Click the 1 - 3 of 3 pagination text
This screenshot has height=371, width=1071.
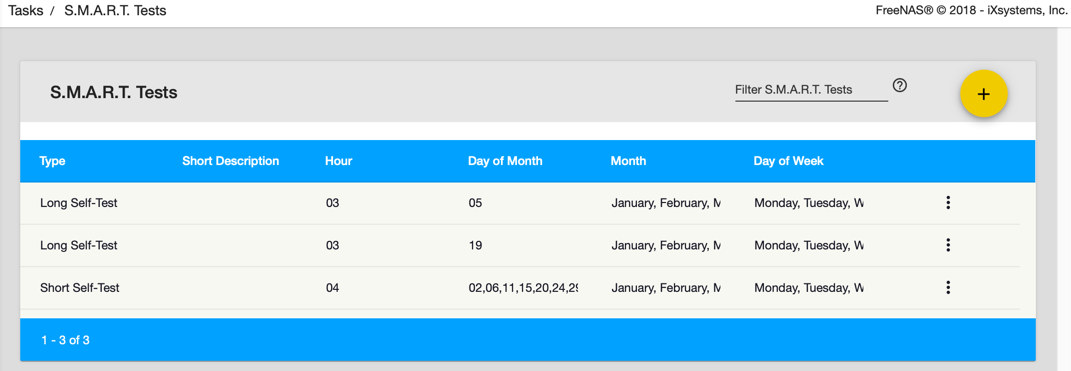pos(66,340)
